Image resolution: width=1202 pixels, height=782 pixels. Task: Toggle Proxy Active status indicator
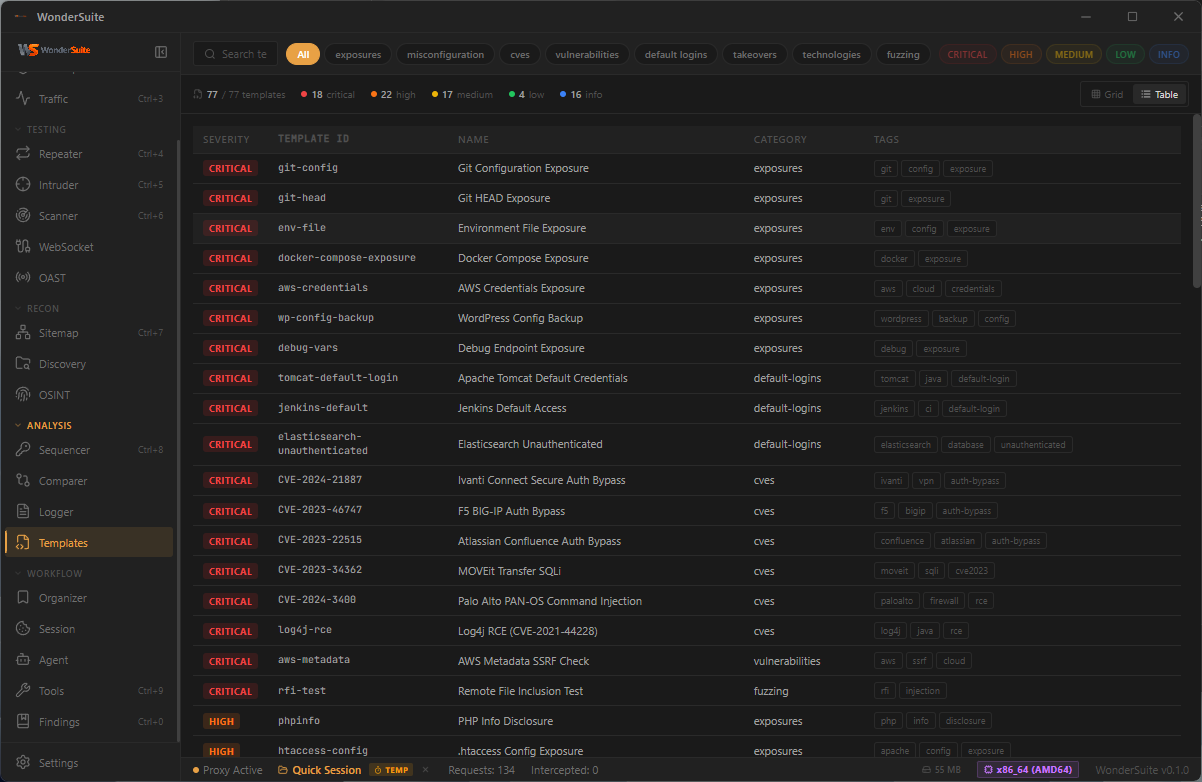[x=228, y=770]
